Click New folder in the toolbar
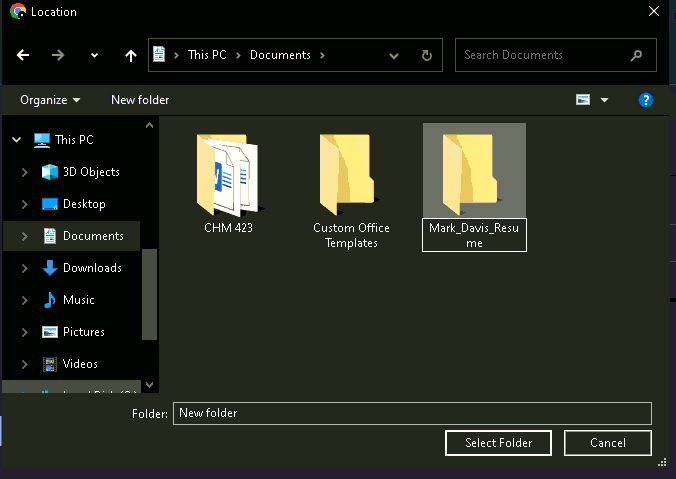 (140, 100)
